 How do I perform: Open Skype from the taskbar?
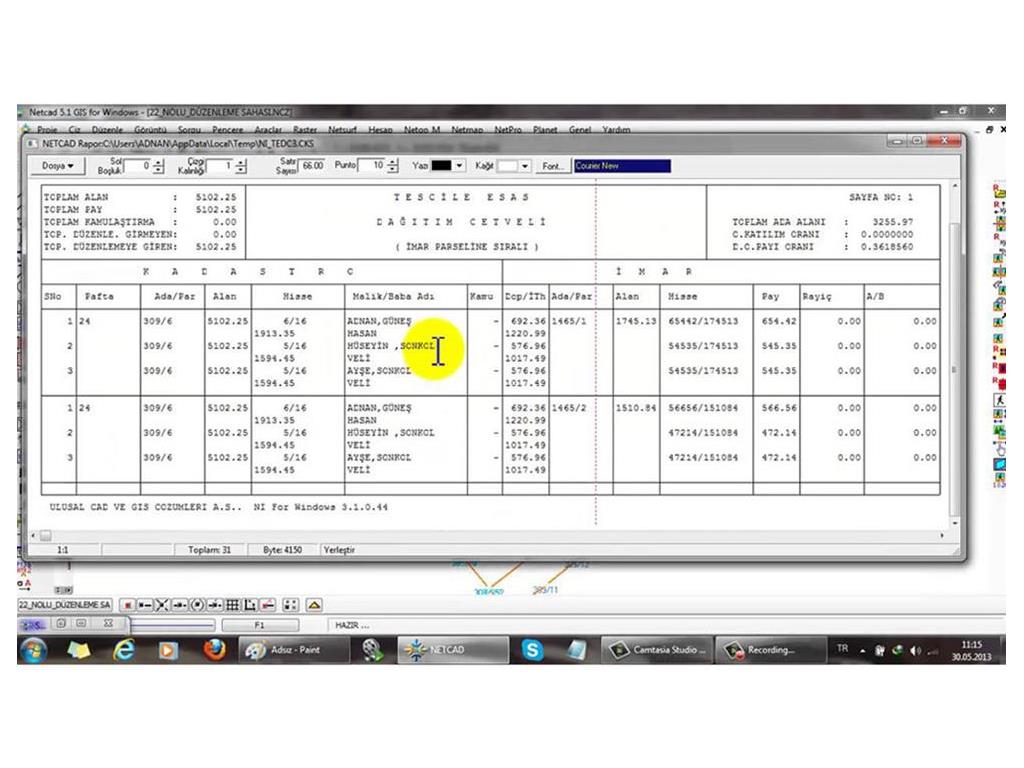tap(532, 650)
